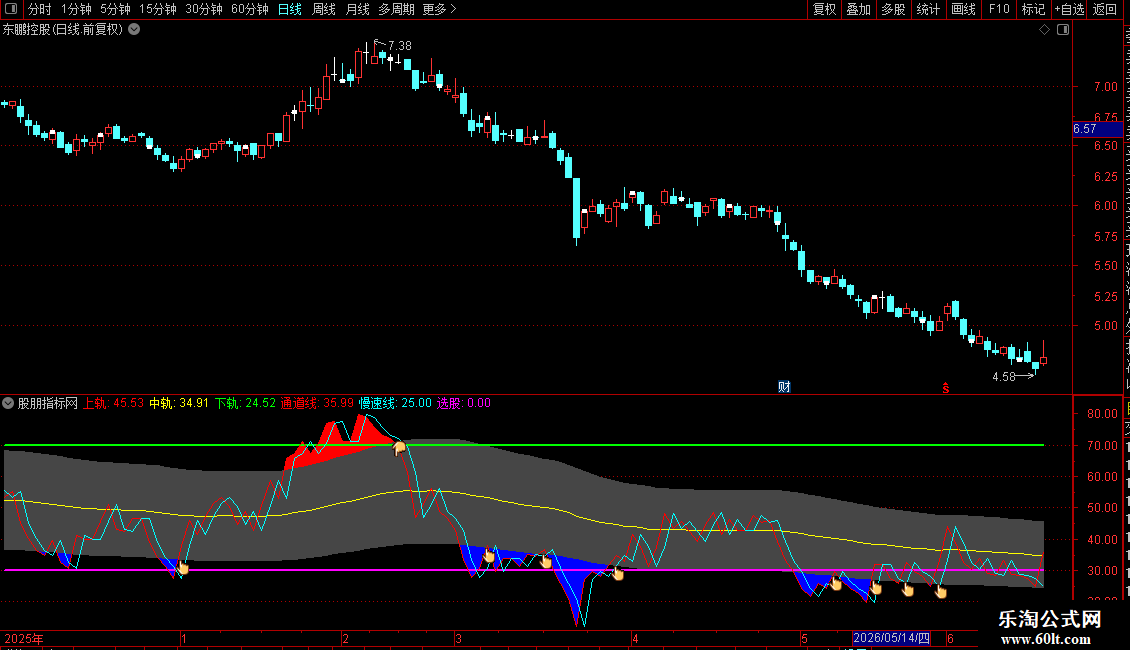The width and height of the screenshot is (1130, 650).
Task: Click the 返回 button
Action: pos(1105,9)
